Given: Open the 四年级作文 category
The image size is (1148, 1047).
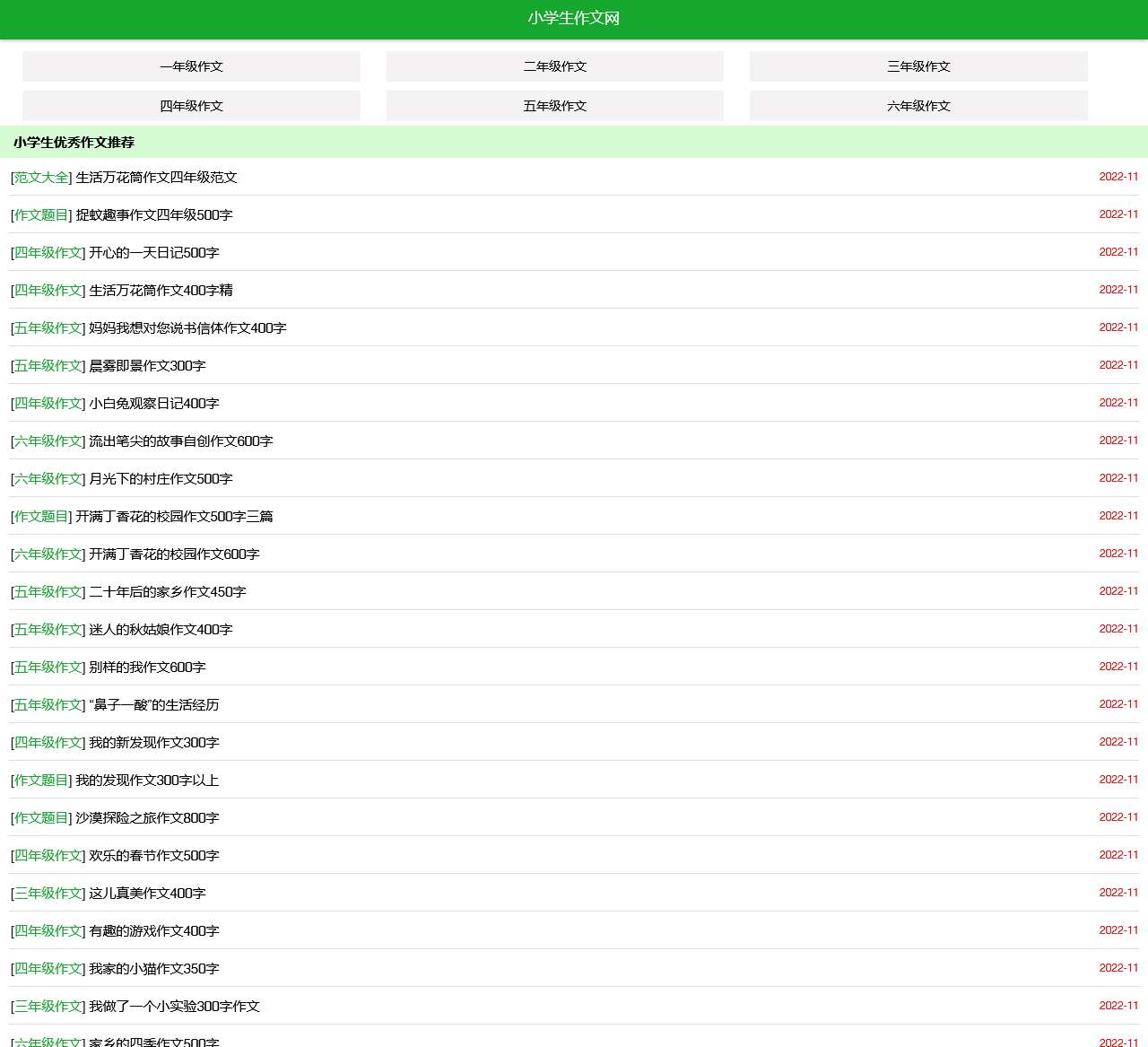Looking at the screenshot, I should [191, 106].
